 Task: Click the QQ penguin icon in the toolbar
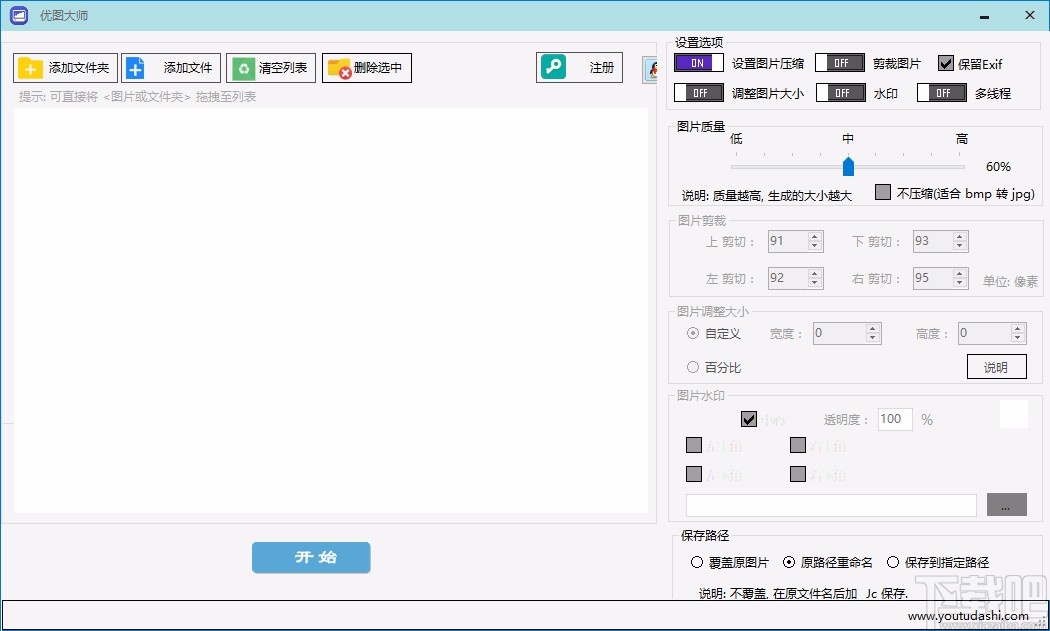coord(652,70)
